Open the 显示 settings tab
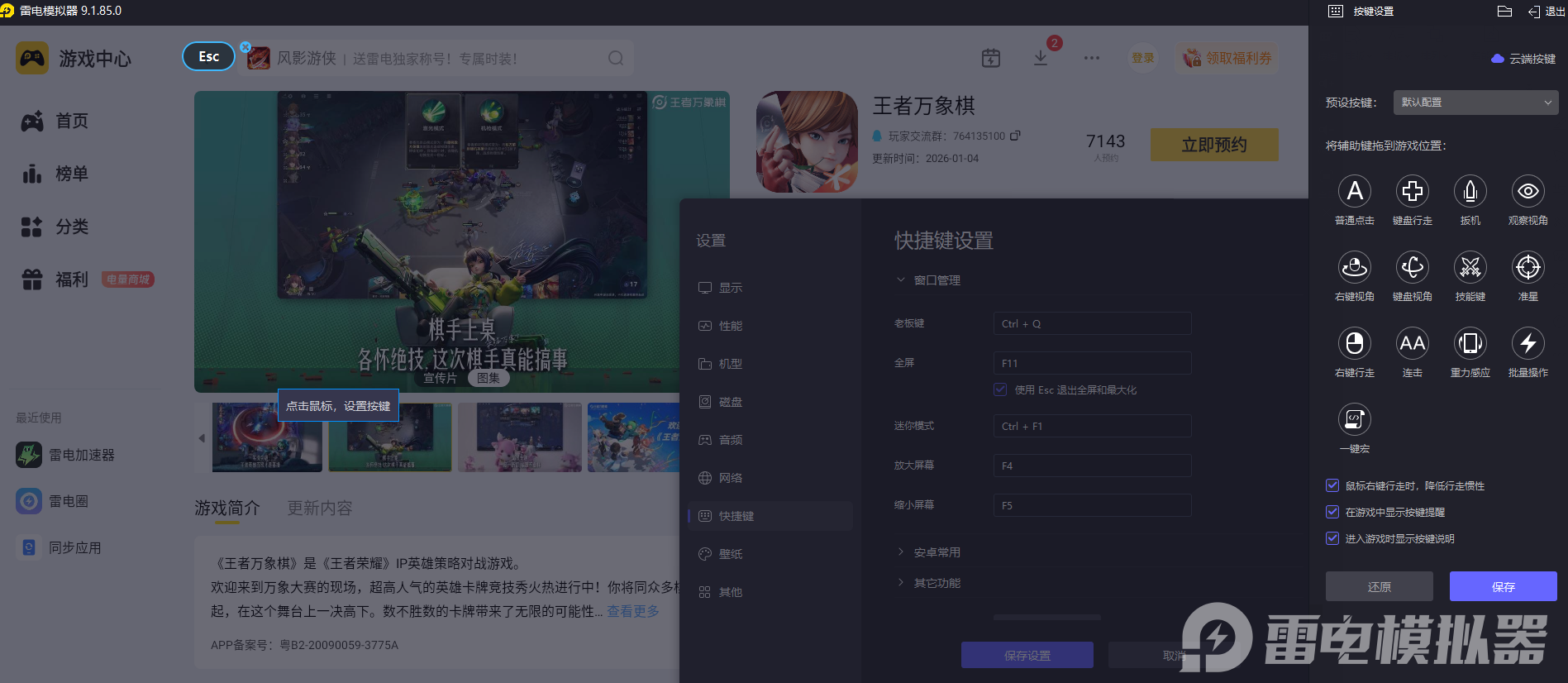 pyautogui.click(x=770, y=288)
